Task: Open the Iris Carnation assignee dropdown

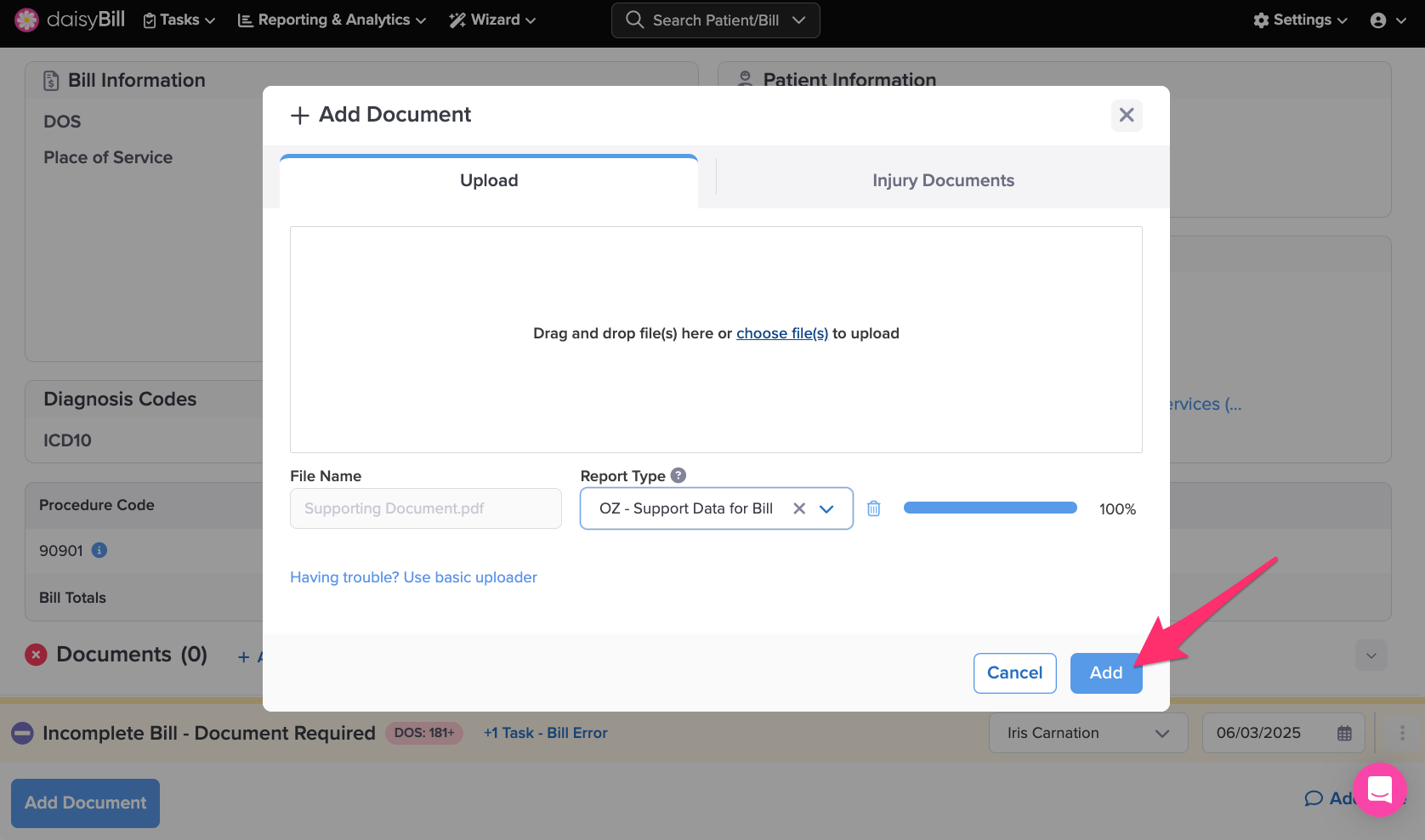Action: (1087, 733)
